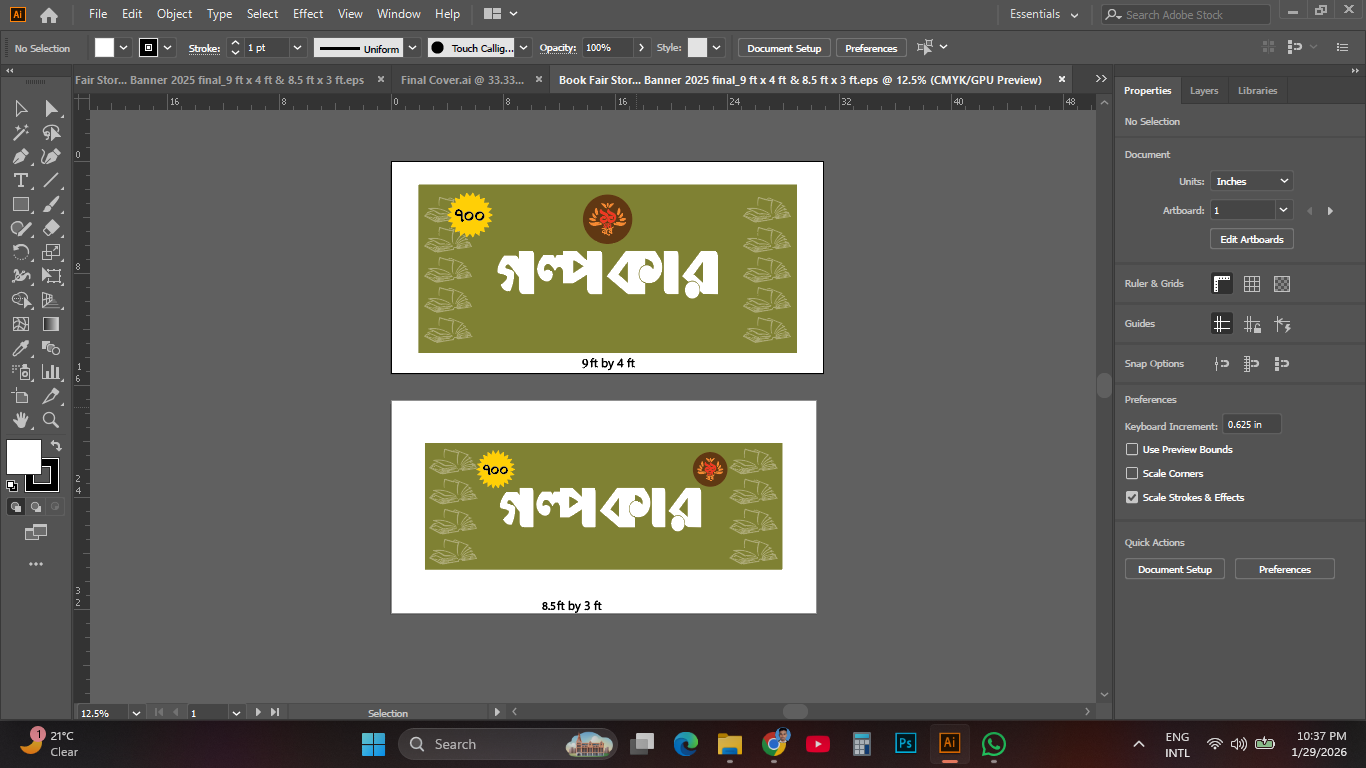Screen dimensions: 1366x768
Task: Select the Selection tool in the toolbar
Action: 20,108
